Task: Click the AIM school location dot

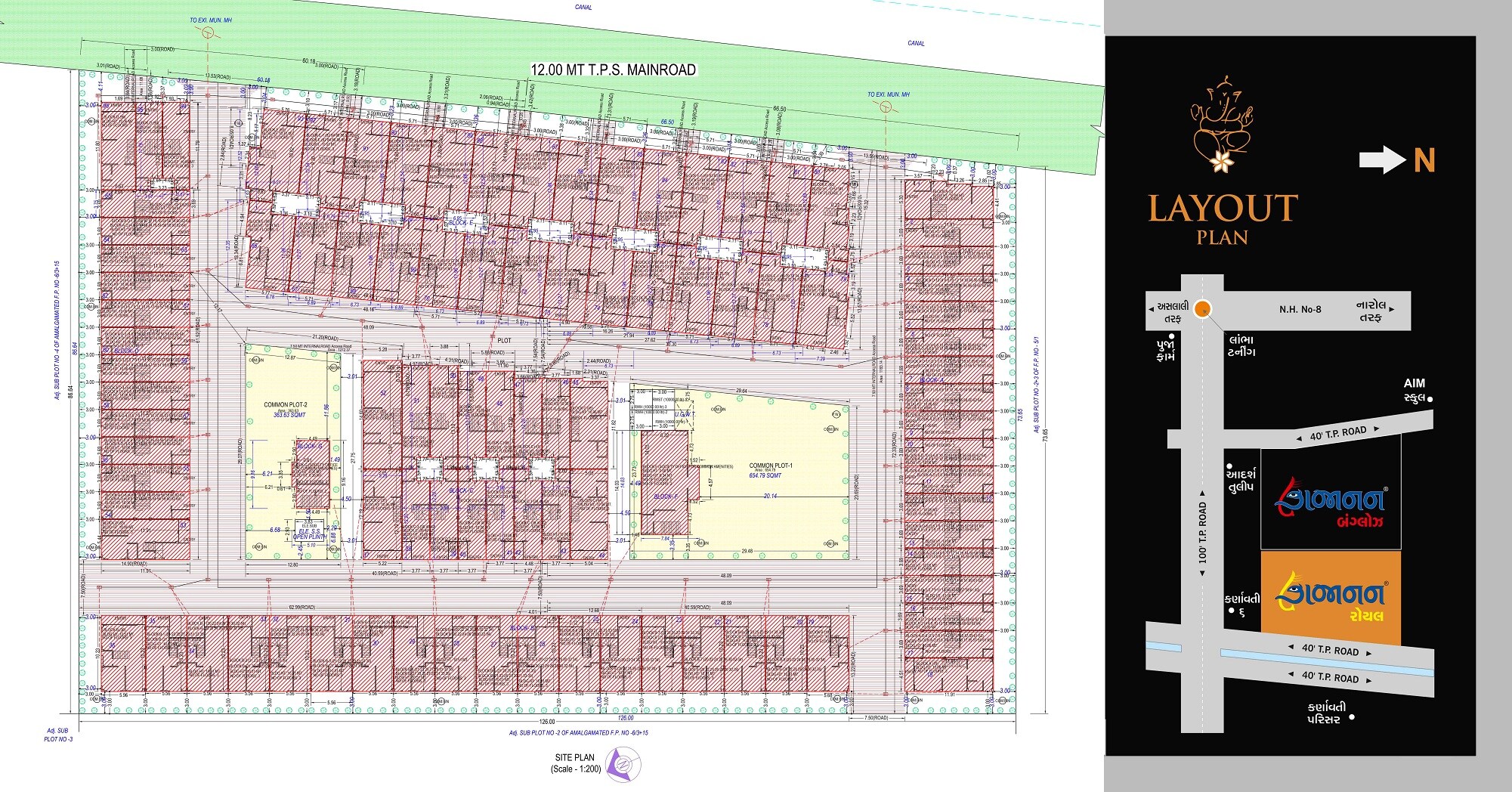Action: 1430,399
